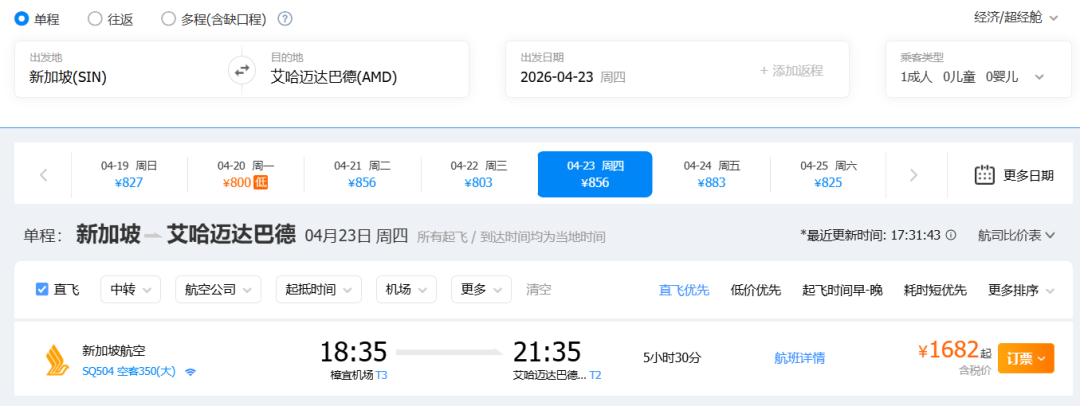The height and width of the screenshot is (406, 1080).
Task: Open the 航空公司 airline filter dropdown
Action: click(217, 289)
